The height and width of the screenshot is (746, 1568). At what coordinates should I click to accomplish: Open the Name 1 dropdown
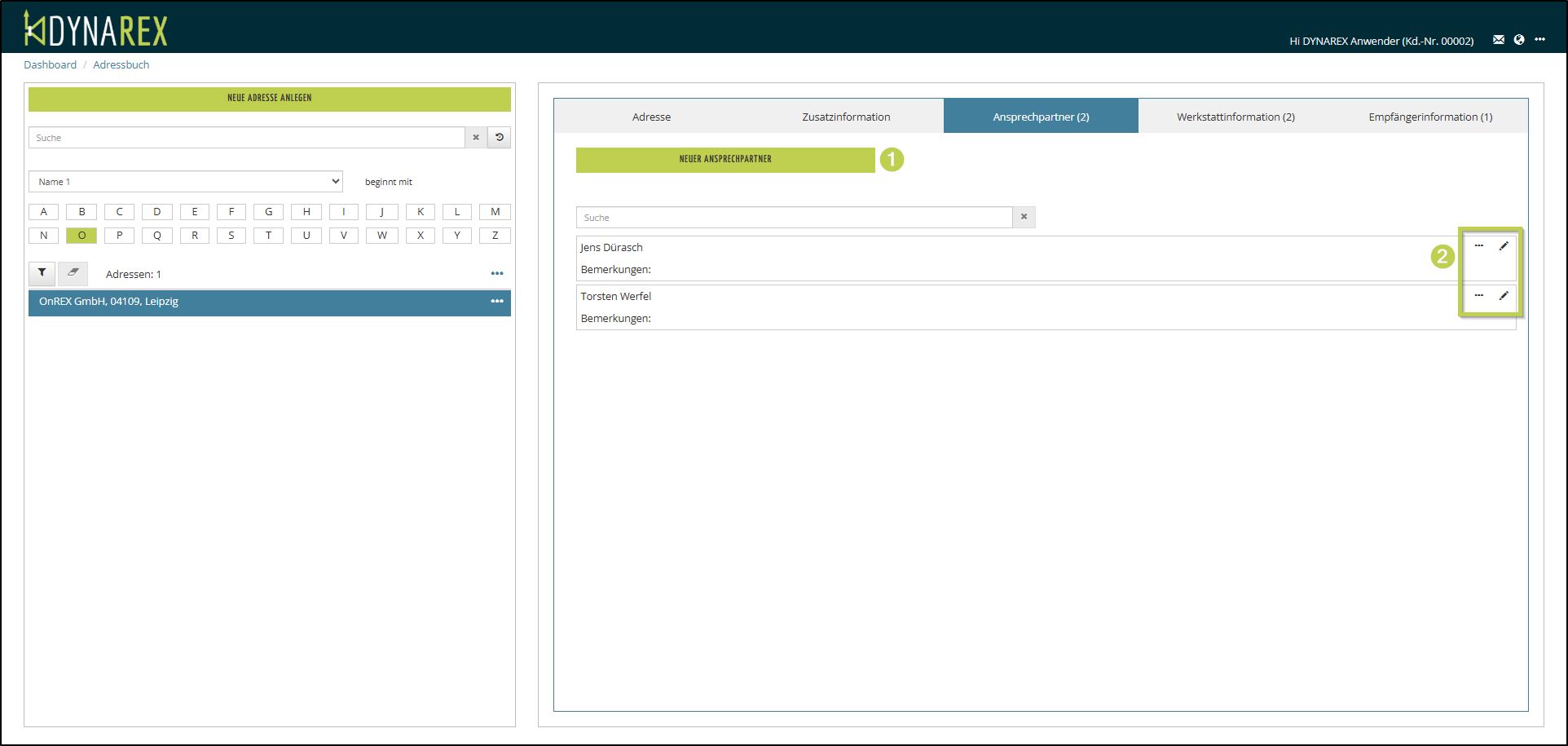[x=186, y=182]
